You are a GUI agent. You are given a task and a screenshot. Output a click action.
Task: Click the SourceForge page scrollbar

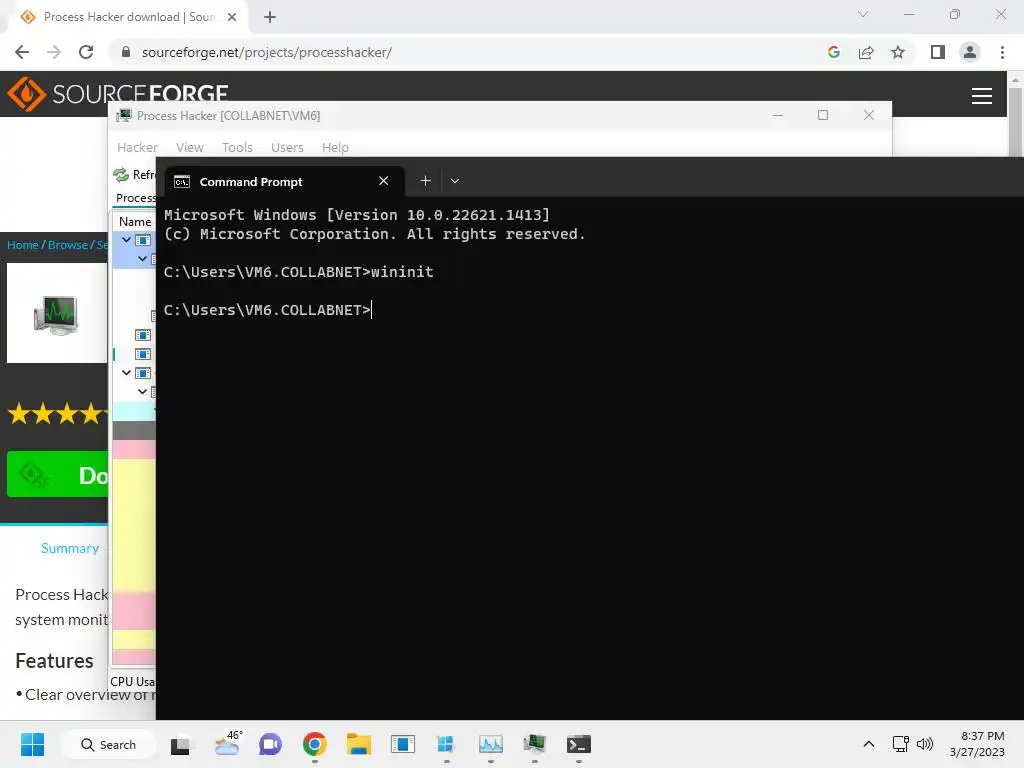tap(1015, 124)
